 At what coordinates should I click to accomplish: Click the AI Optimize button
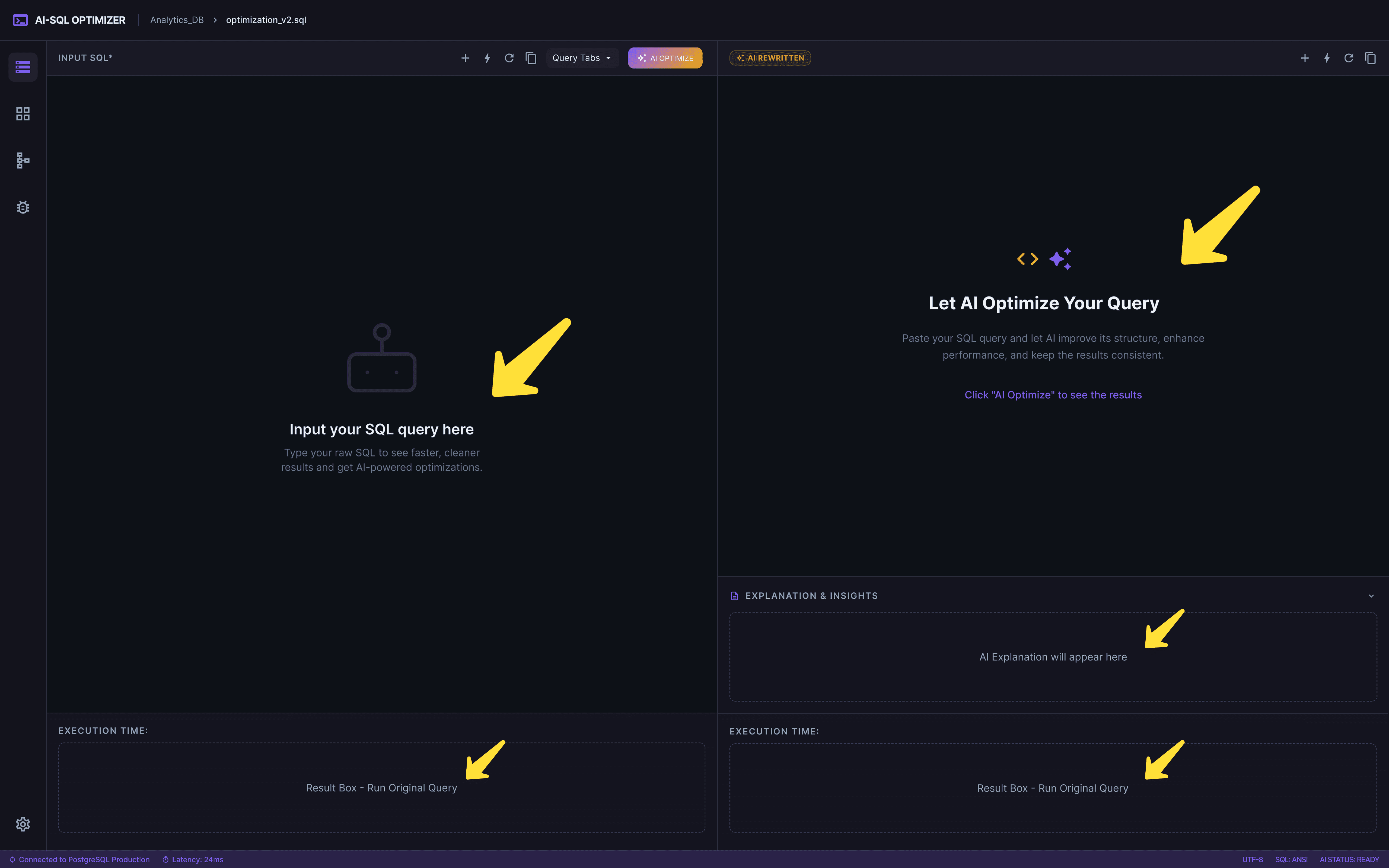click(665, 58)
